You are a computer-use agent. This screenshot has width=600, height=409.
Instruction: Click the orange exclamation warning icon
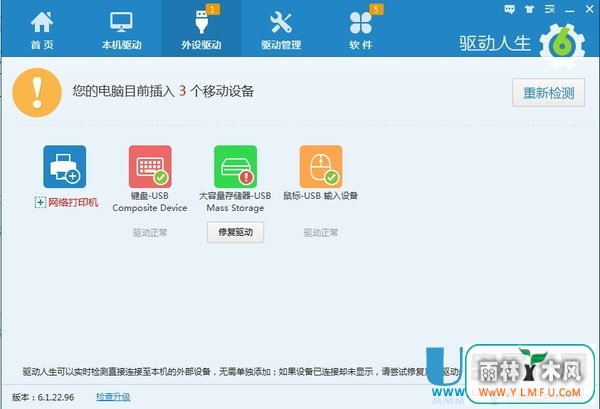pos(37,93)
